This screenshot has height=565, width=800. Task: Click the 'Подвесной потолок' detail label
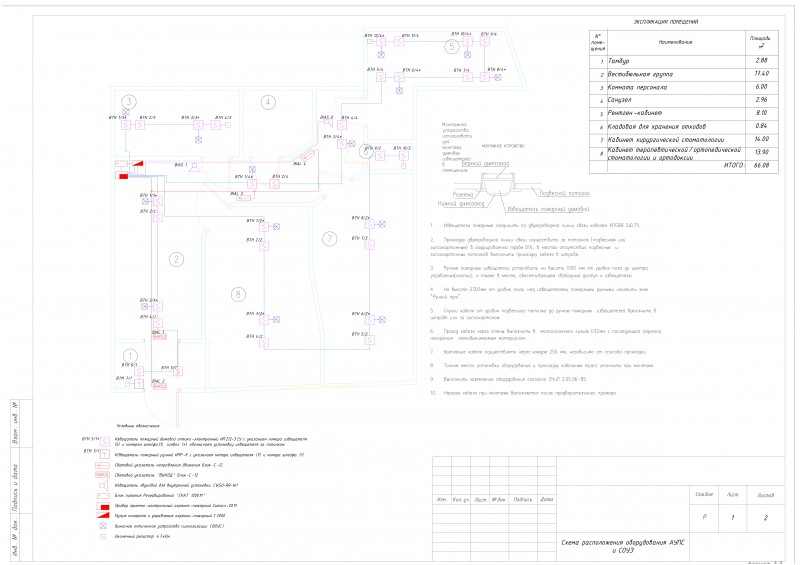(x=564, y=194)
